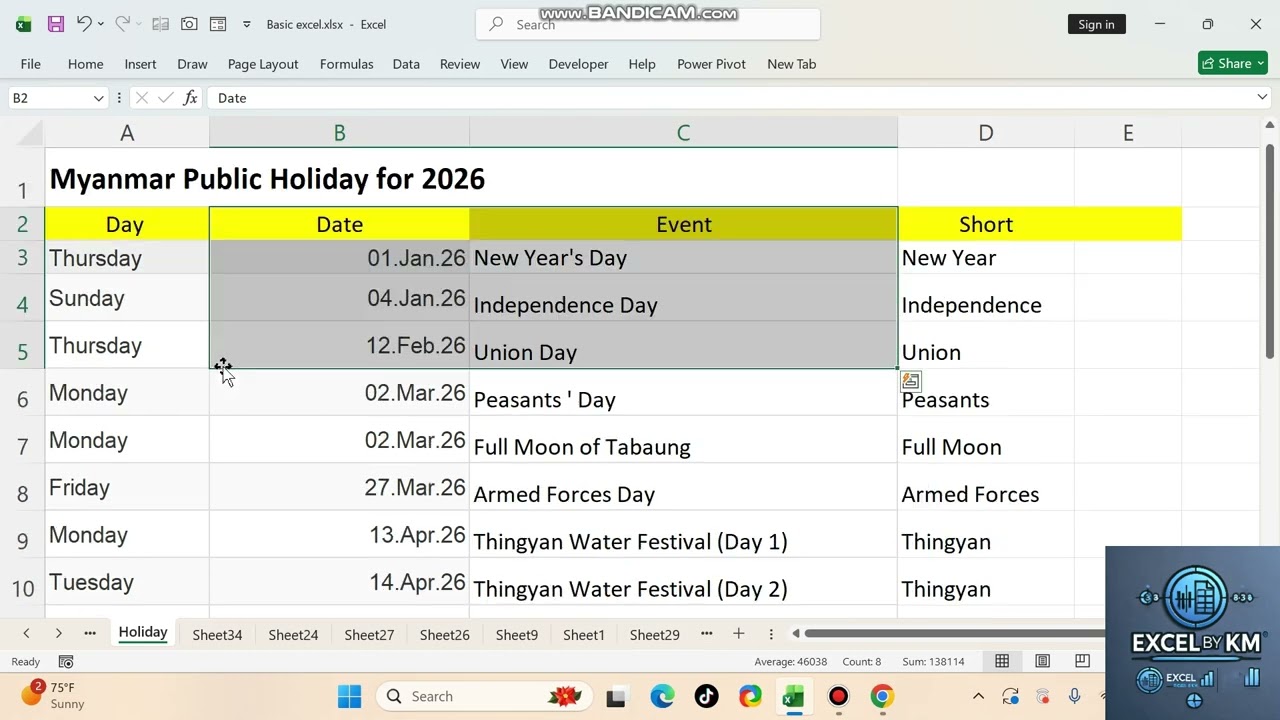Click the macro recording icon in status bar
This screenshot has height=720, width=1280.
click(66, 662)
